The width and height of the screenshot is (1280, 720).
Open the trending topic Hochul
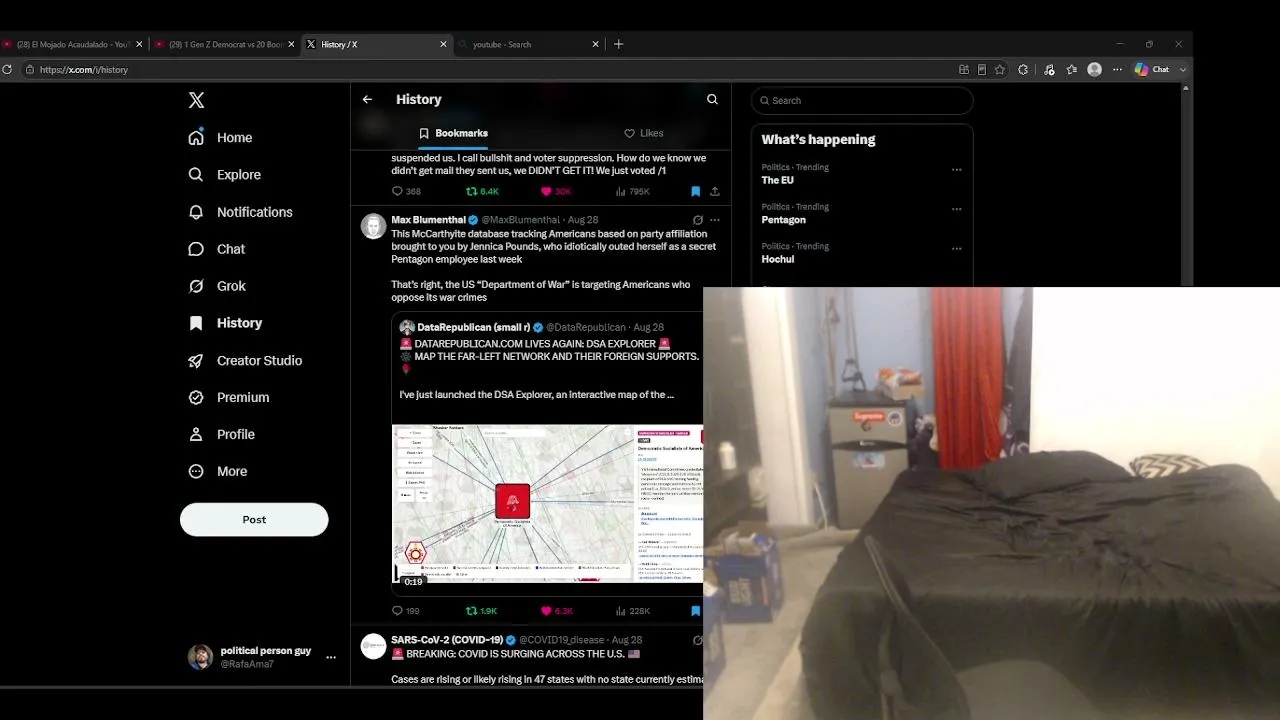coord(778,259)
